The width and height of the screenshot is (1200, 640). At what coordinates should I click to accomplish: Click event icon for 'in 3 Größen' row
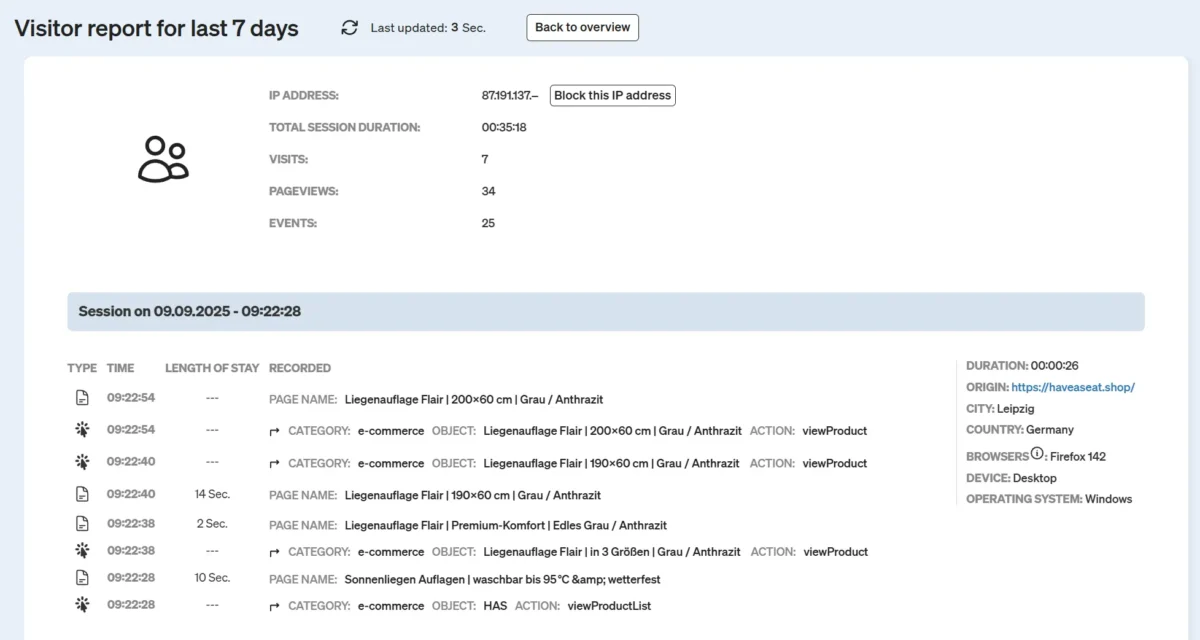(82, 551)
